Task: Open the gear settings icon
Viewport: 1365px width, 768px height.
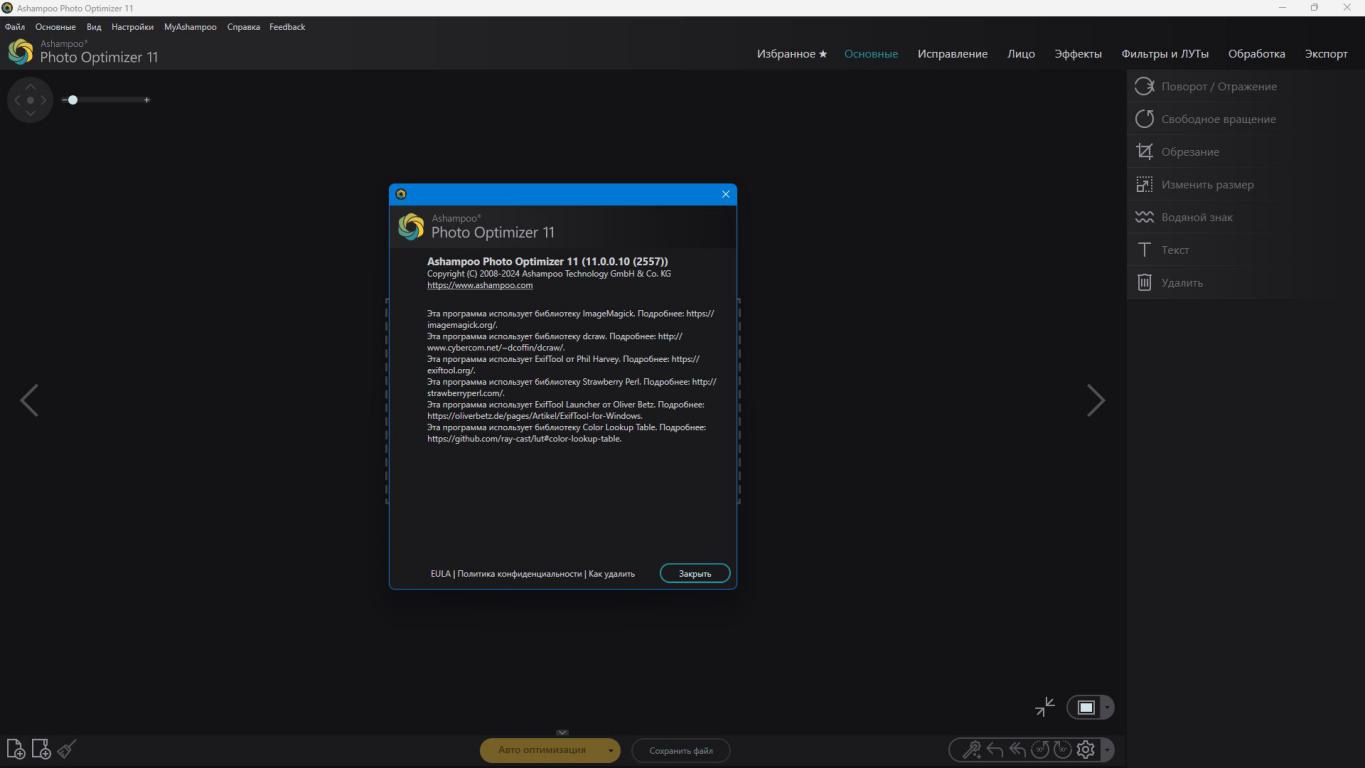Action: [1085, 749]
